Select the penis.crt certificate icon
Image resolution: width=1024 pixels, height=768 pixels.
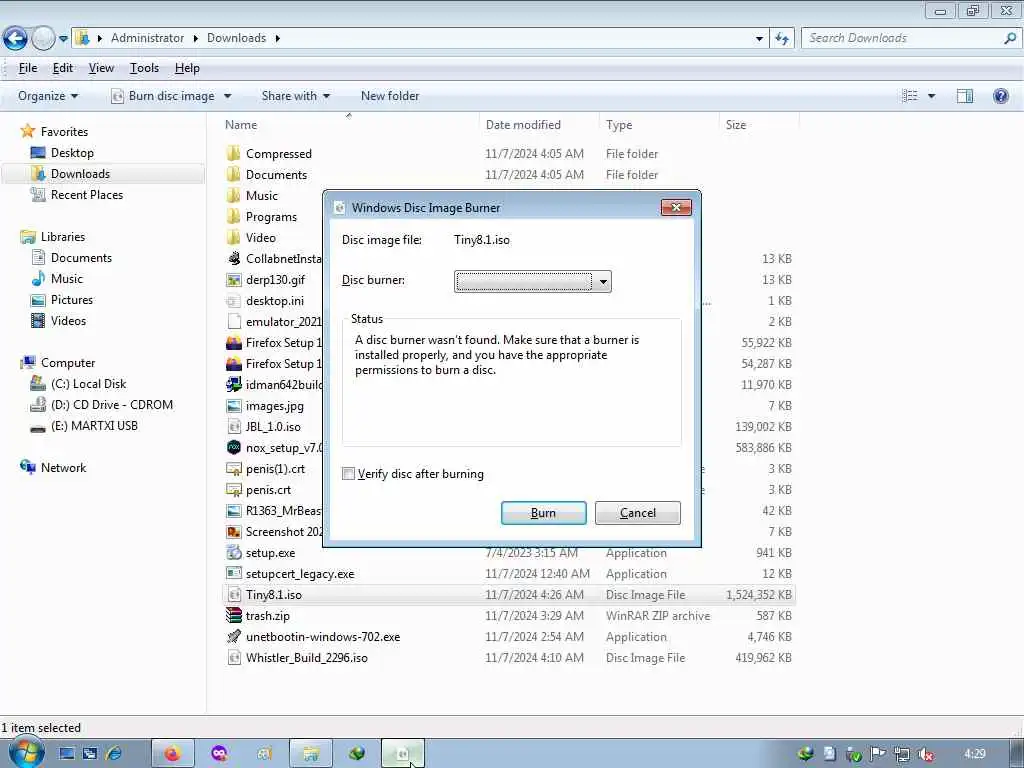pyautogui.click(x=234, y=490)
